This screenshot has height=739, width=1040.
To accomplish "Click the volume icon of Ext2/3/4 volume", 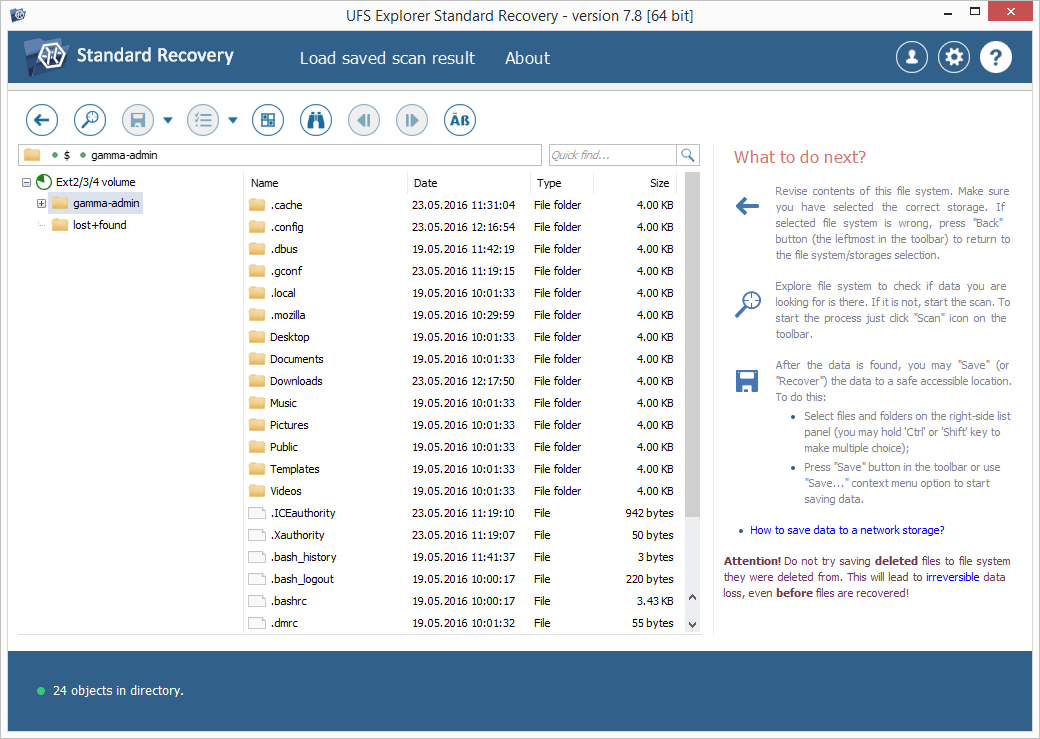I will click(x=44, y=182).
